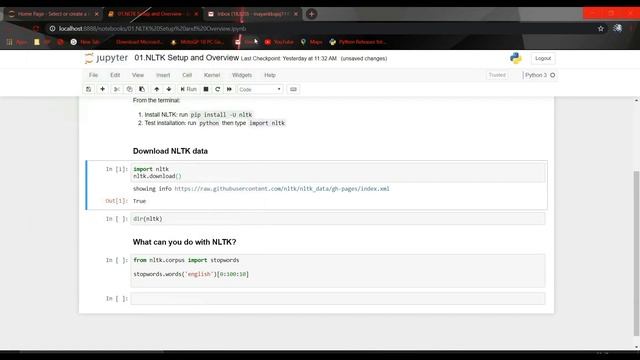Screen dimensions: 640x360
Task: Reload the page
Action: [x=36, y=29]
